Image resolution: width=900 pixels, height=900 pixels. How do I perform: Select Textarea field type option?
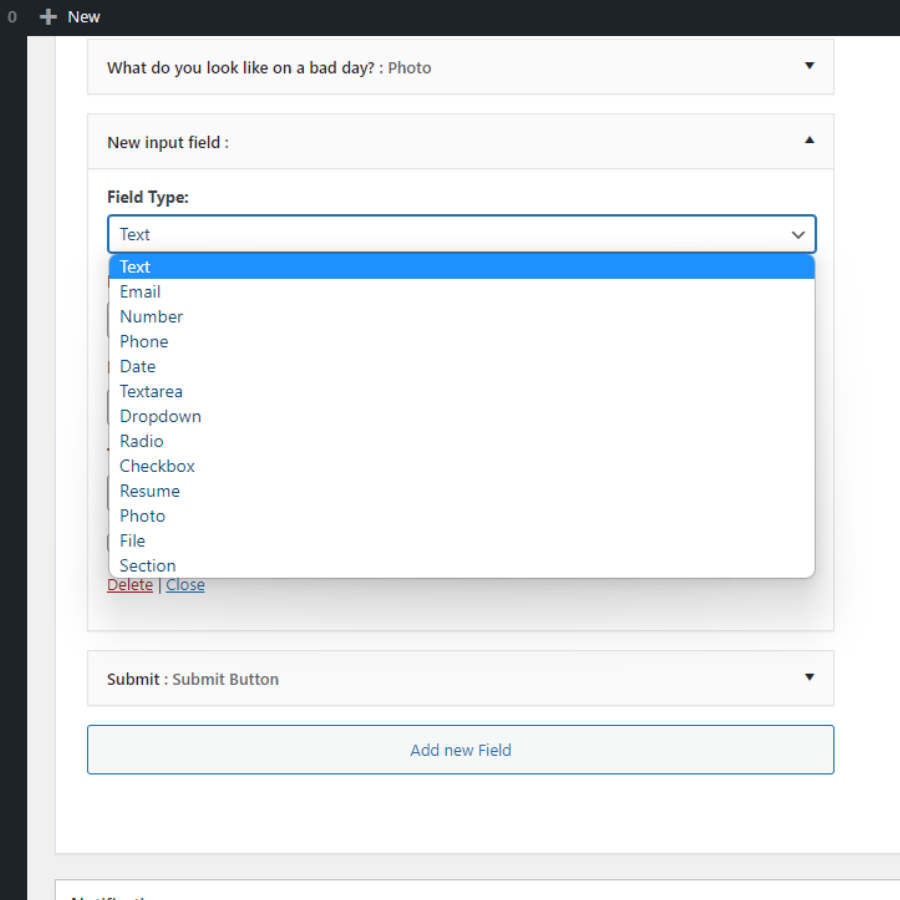(461, 391)
